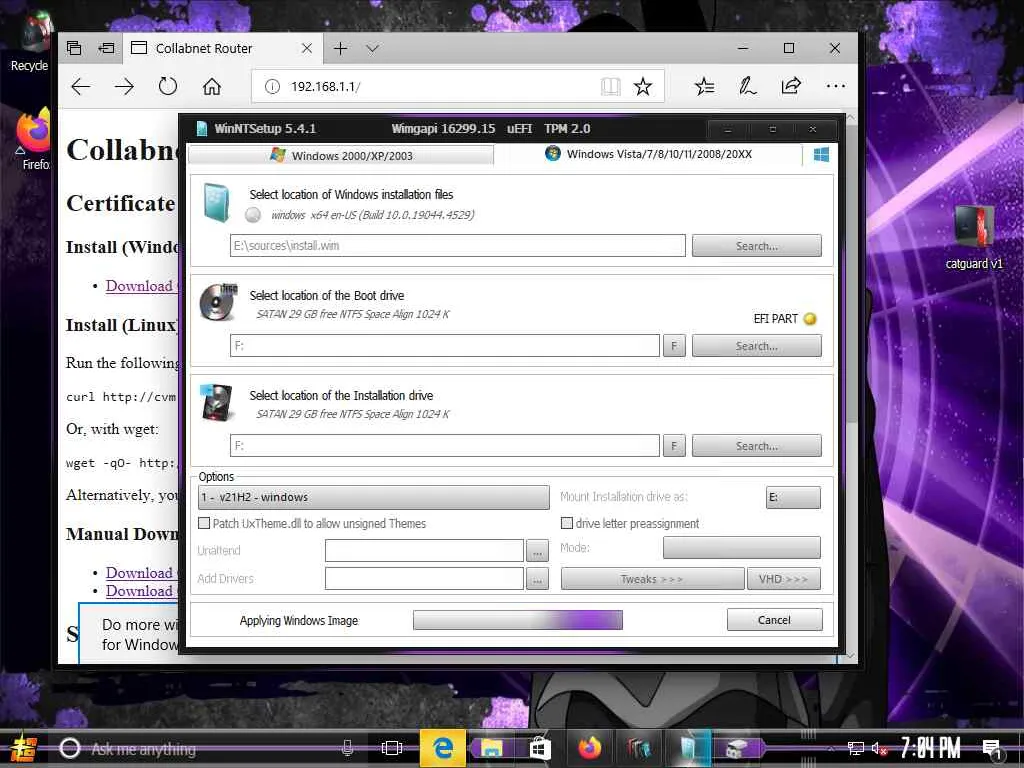Click the F button next to Installation drive
Screen dimensions: 1024x768
click(x=674, y=445)
